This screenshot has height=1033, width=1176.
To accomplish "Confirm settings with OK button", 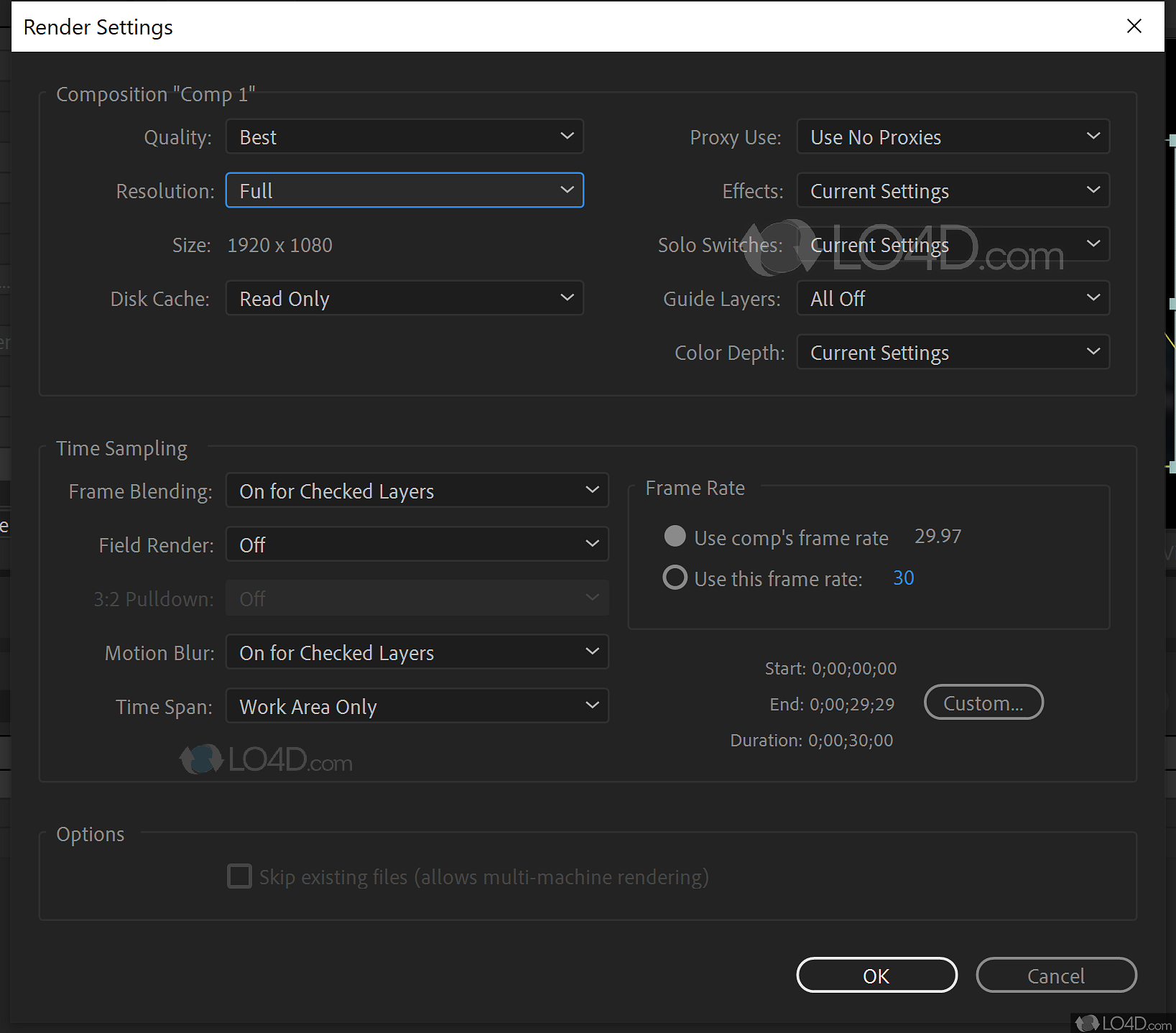I will pos(876,976).
